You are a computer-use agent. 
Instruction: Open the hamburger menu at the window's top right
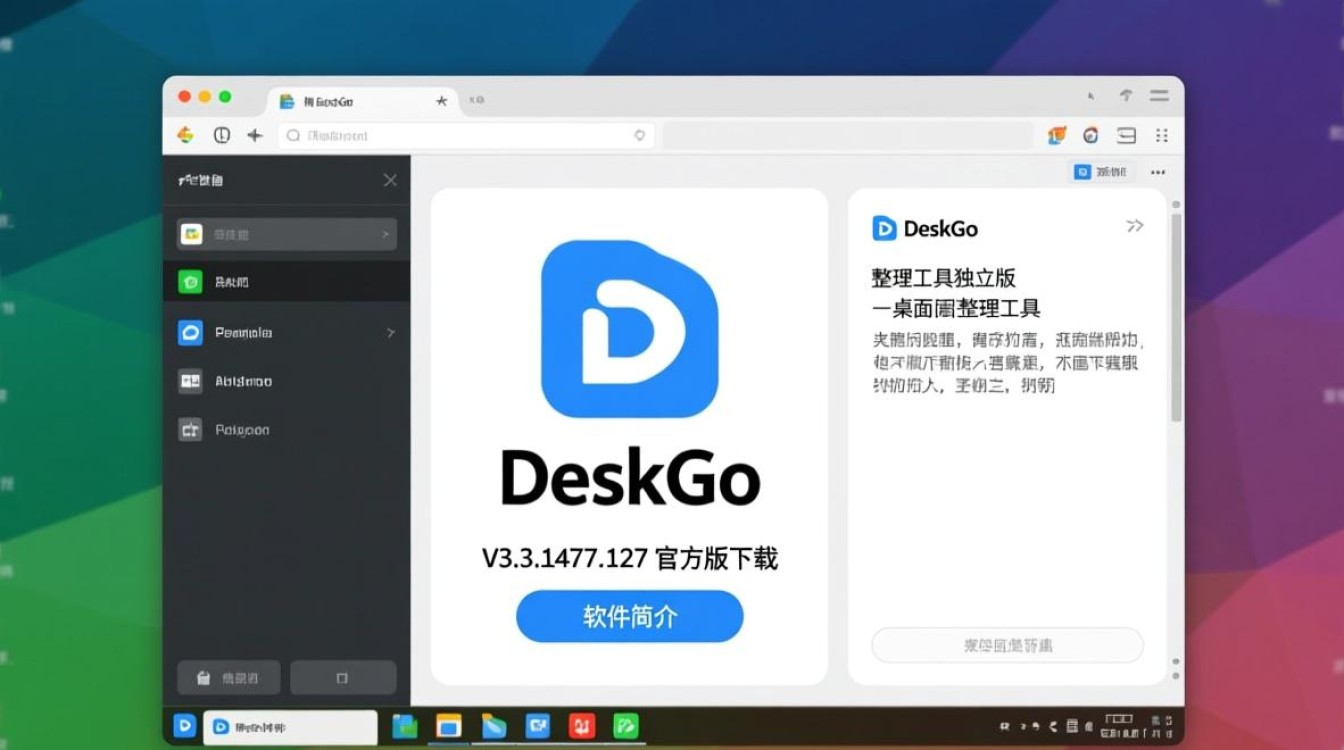click(x=1159, y=96)
